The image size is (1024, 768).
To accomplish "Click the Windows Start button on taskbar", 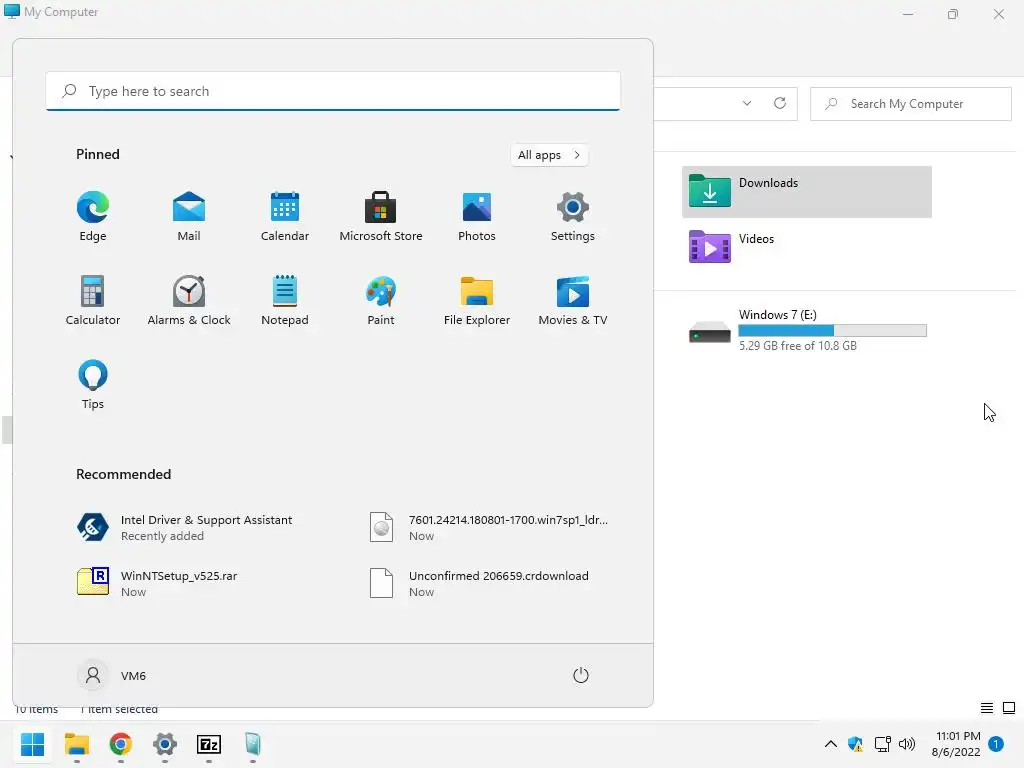I will (x=33, y=744).
